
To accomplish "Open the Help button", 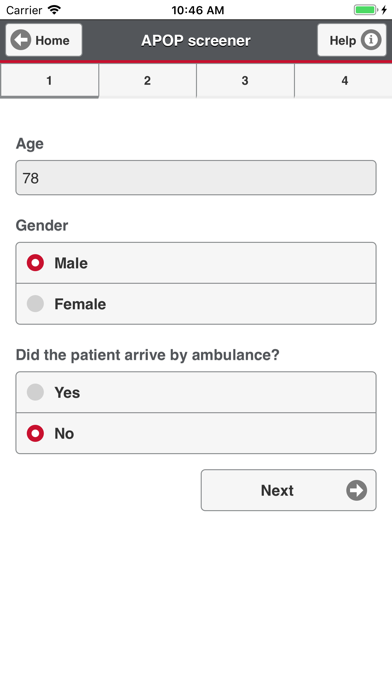I will point(352,40).
